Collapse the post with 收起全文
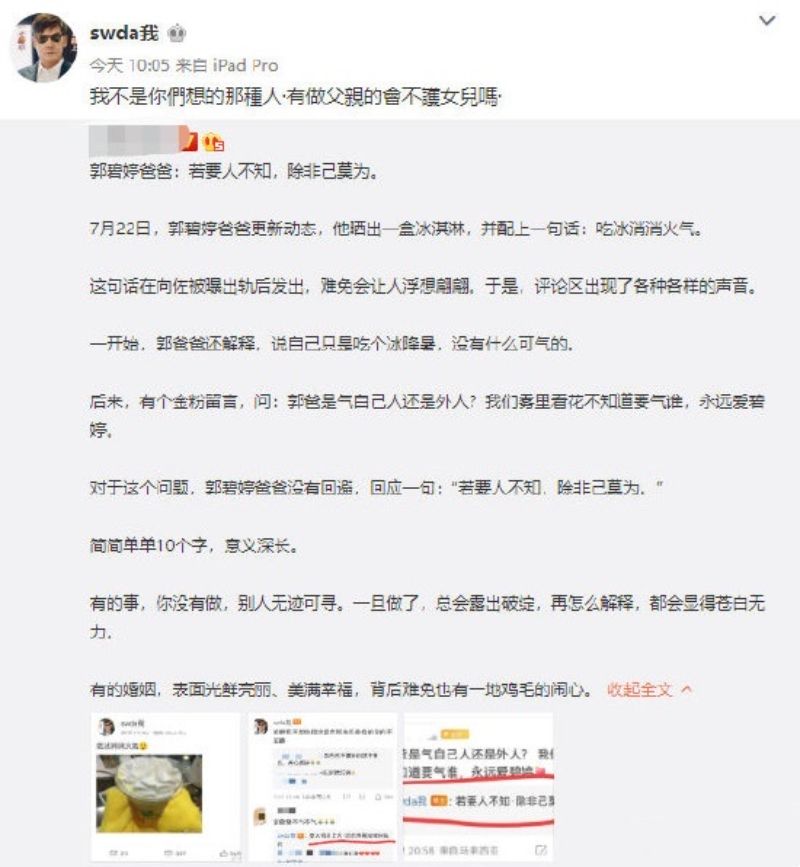This screenshot has width=800, height=867. [640, 690]
